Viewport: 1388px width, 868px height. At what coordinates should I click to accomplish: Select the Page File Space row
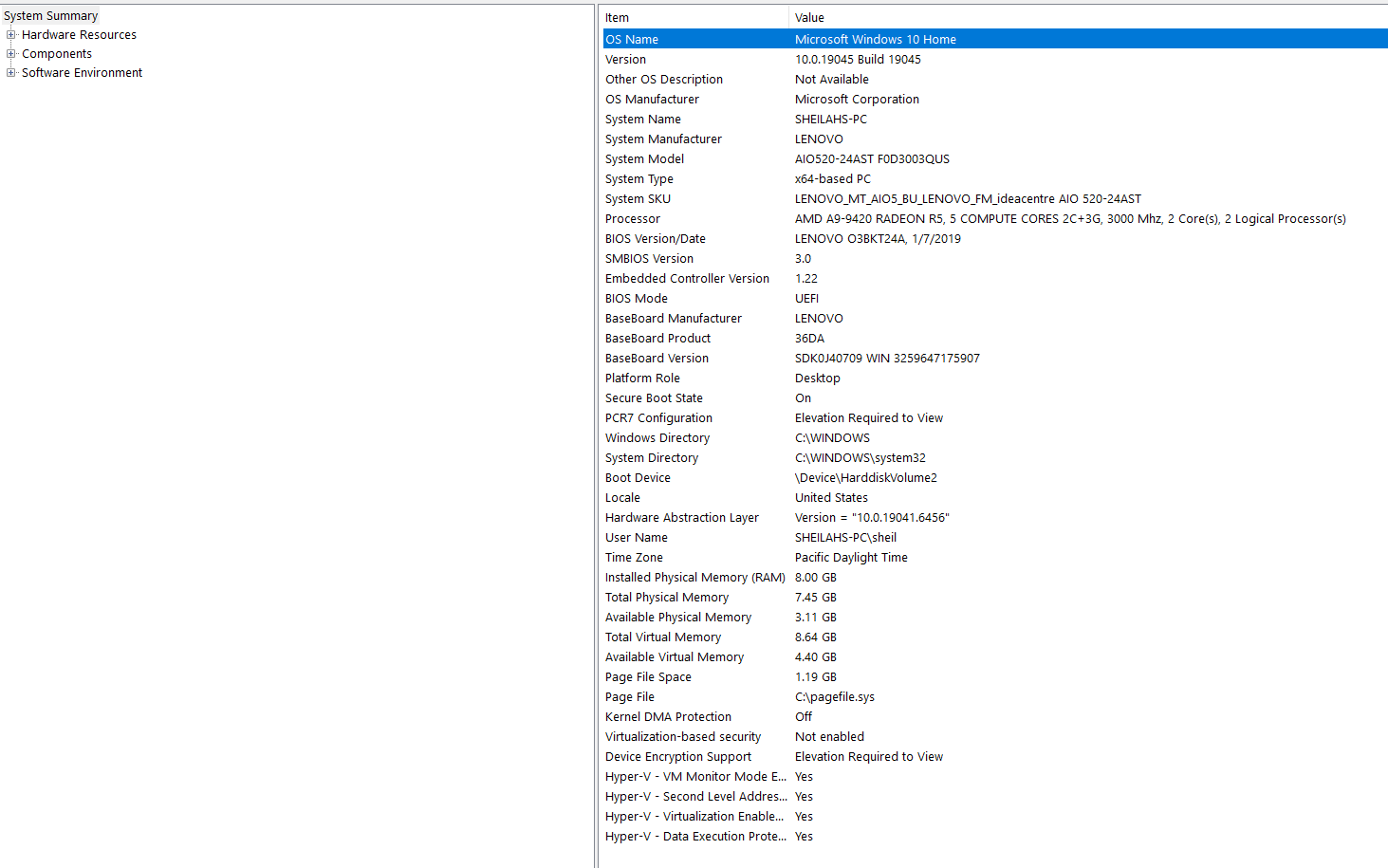click(x=995, y=676)
